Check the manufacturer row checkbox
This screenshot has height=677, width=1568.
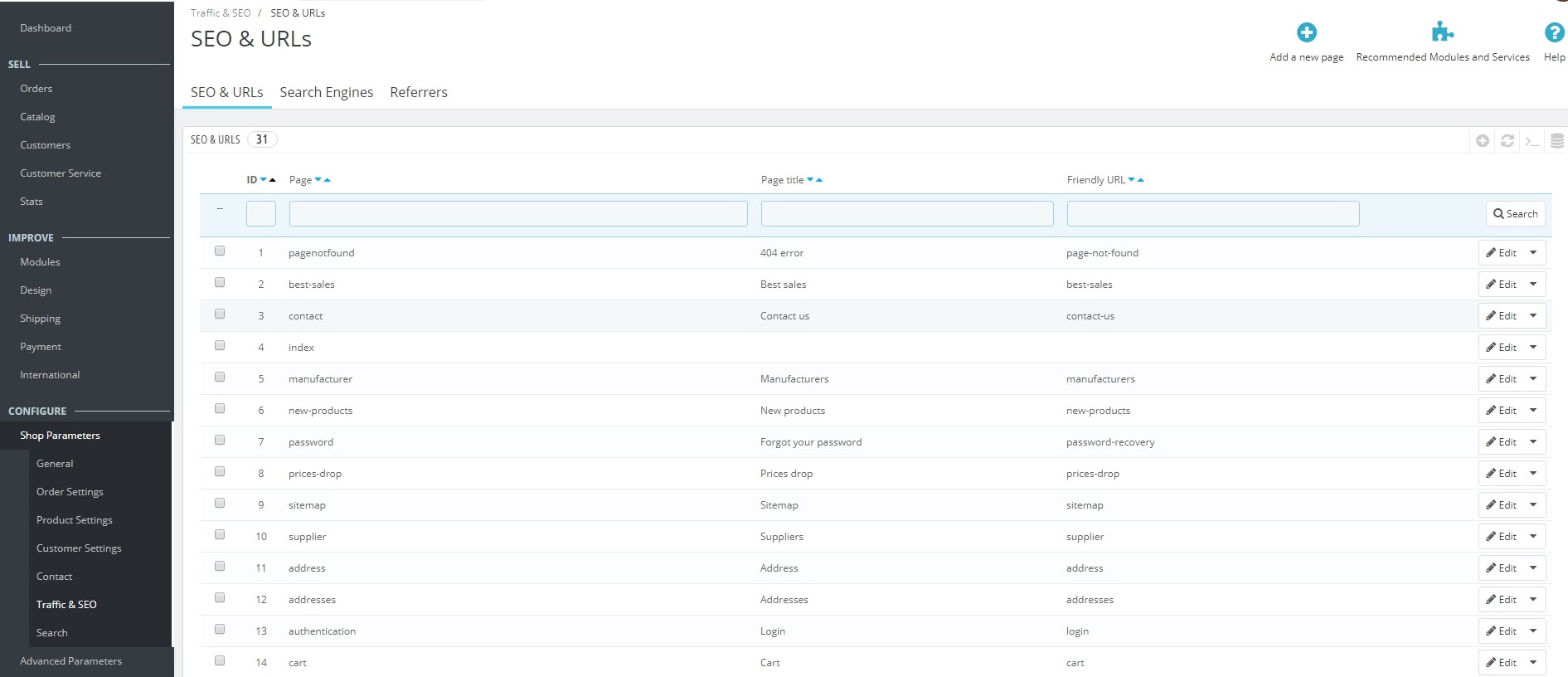click(220, 377)
